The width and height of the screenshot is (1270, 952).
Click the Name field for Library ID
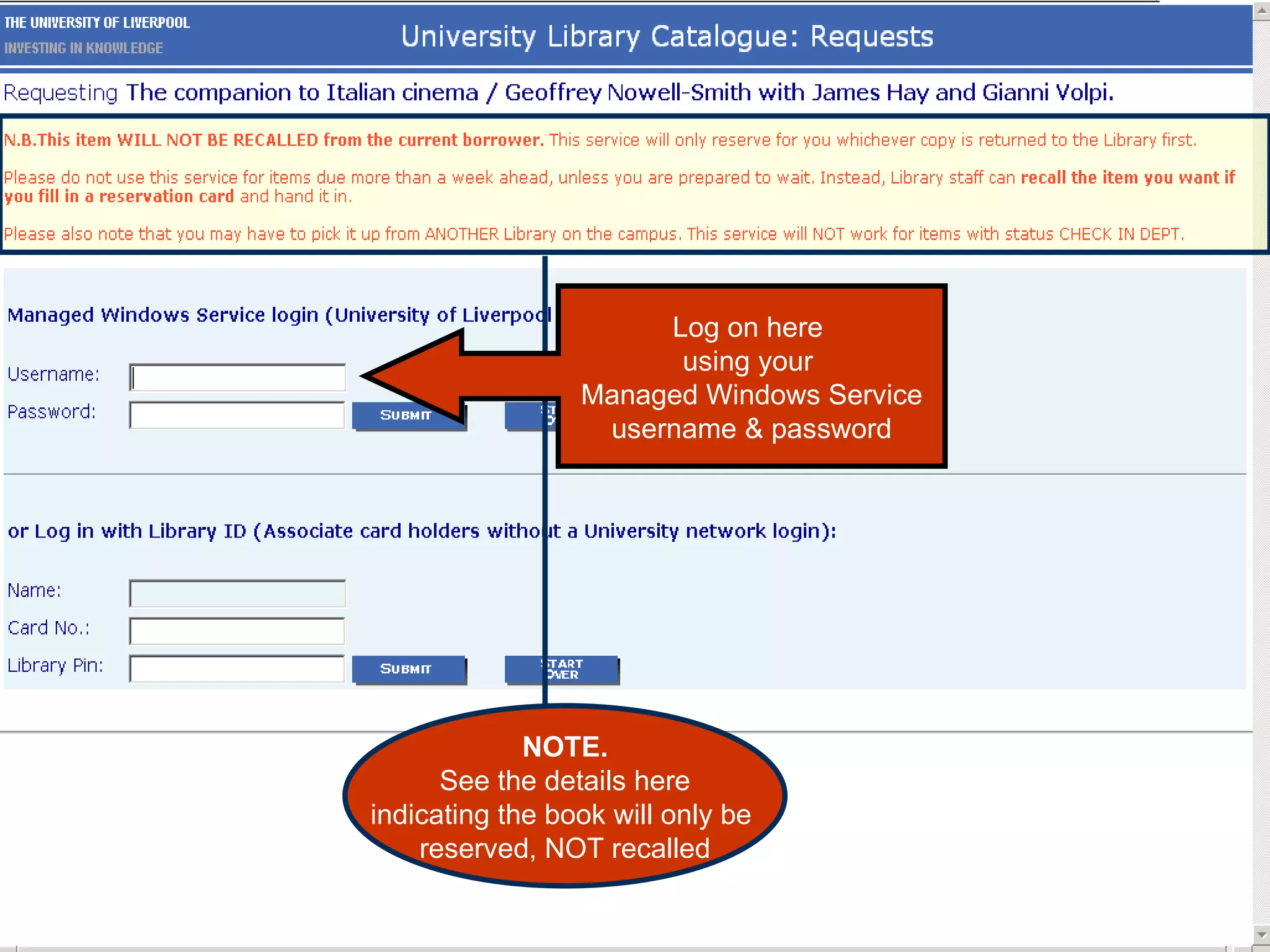click(x=237, y=593)
